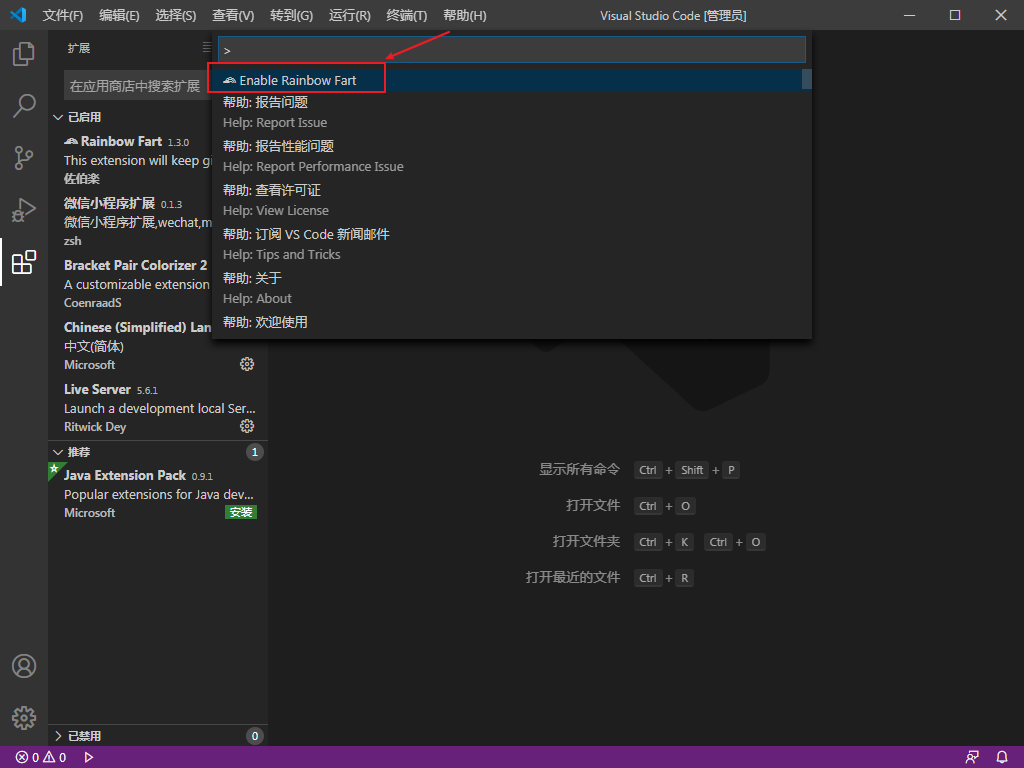The height and width of the screenshot is (768, 1024).
Task: Open the Search view in activity bar
Action: point(24,106)
